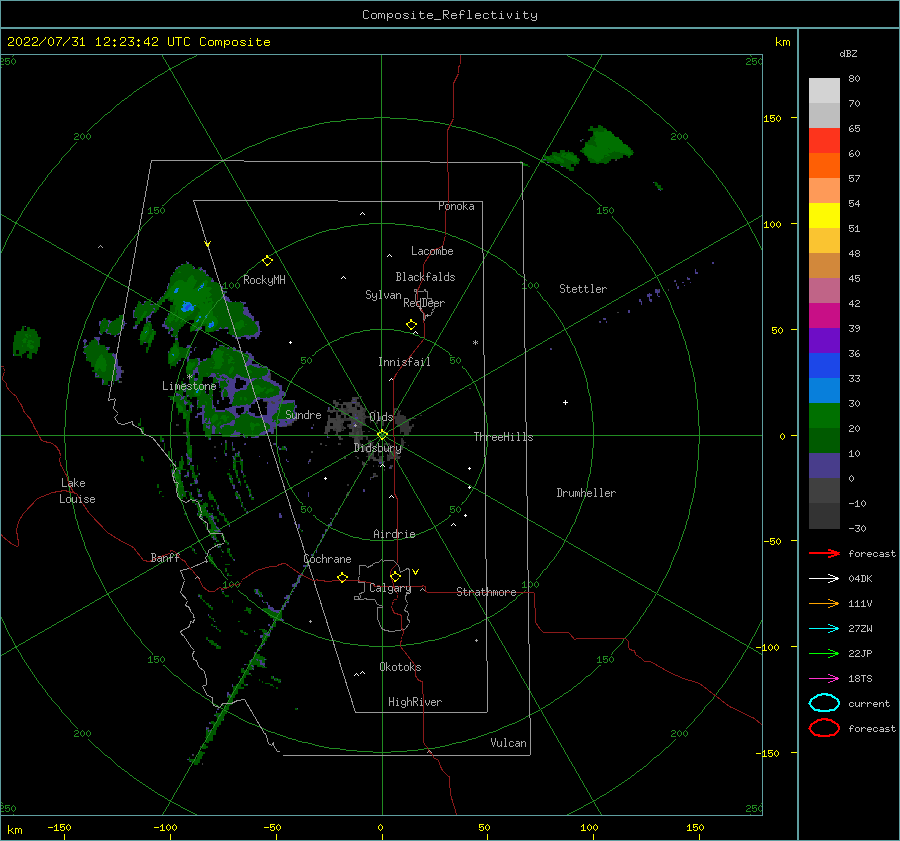This screenshot has height=841, width=900.
Task: Click the Drumheller label
Action: 586,493
